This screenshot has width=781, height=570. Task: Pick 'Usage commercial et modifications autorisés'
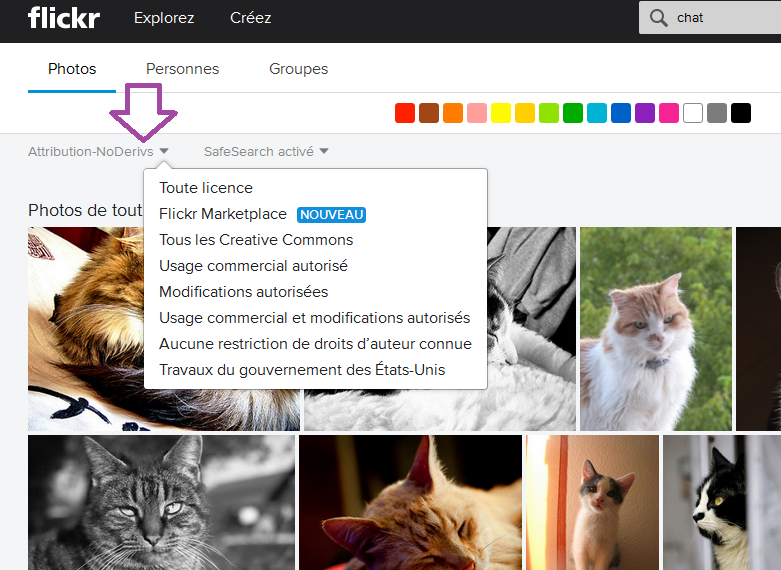click(314, 318)
